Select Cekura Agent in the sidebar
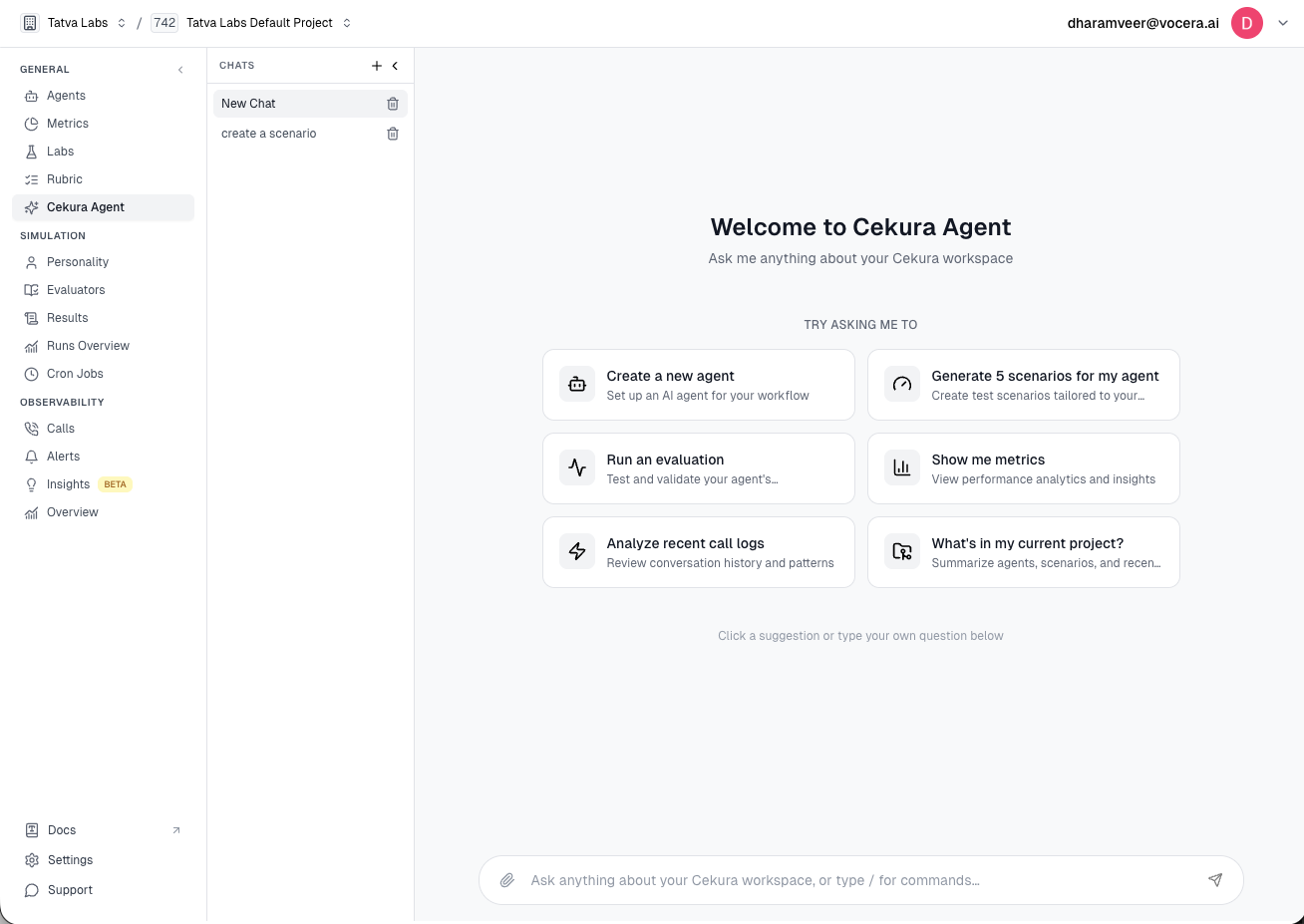 pos(103,207)
